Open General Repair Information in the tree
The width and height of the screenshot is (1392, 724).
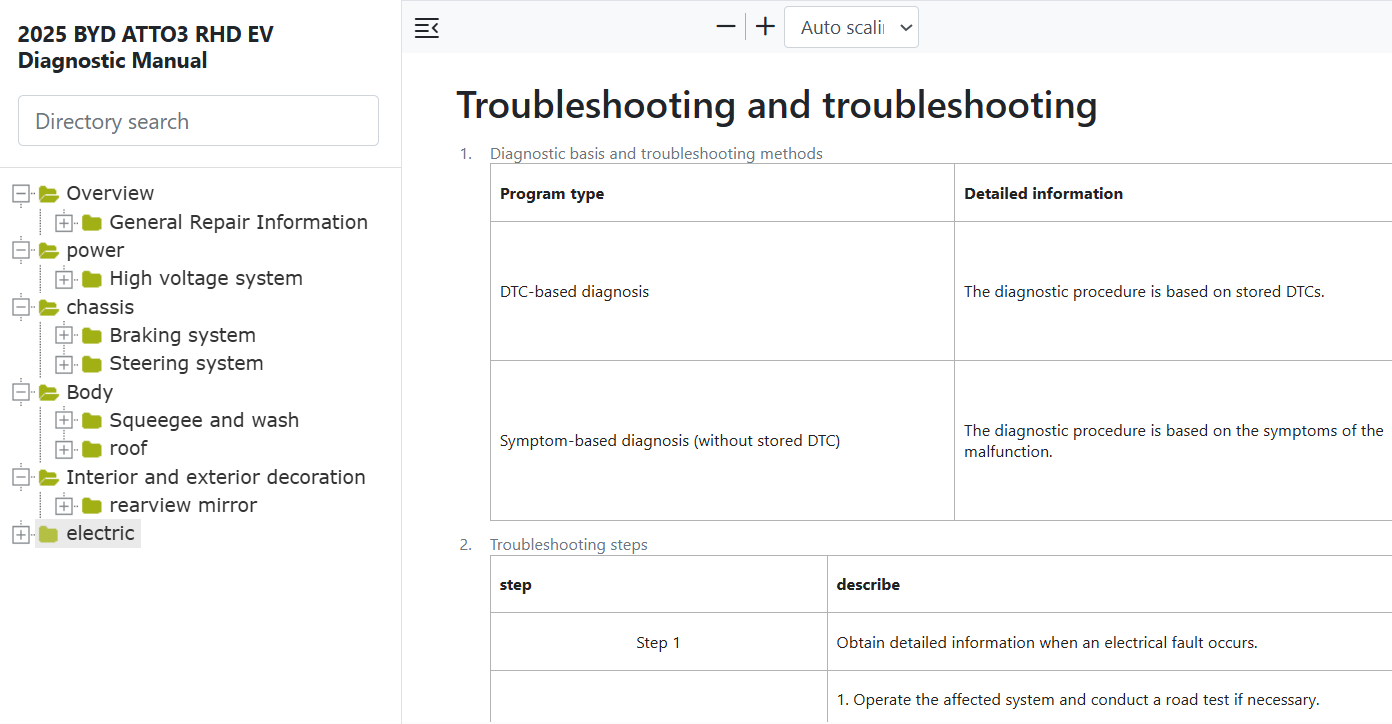pyautogui.click(x=239, y=222)
